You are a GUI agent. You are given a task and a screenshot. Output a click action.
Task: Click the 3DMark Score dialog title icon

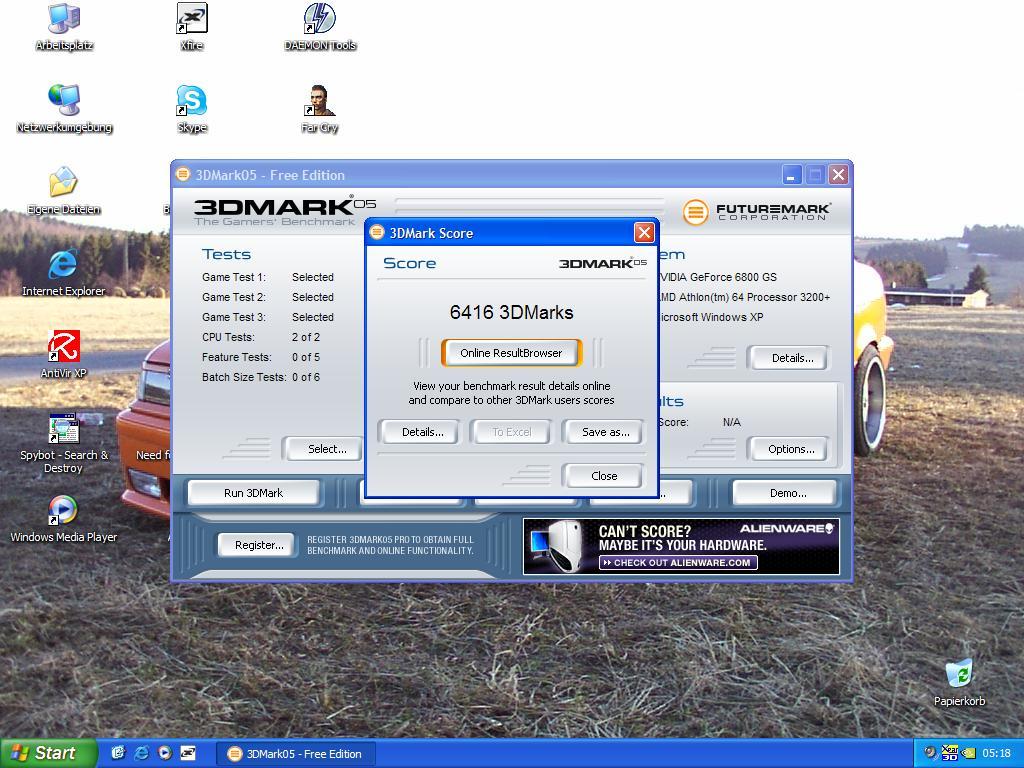pyautogui.click(x=377, y=232)
